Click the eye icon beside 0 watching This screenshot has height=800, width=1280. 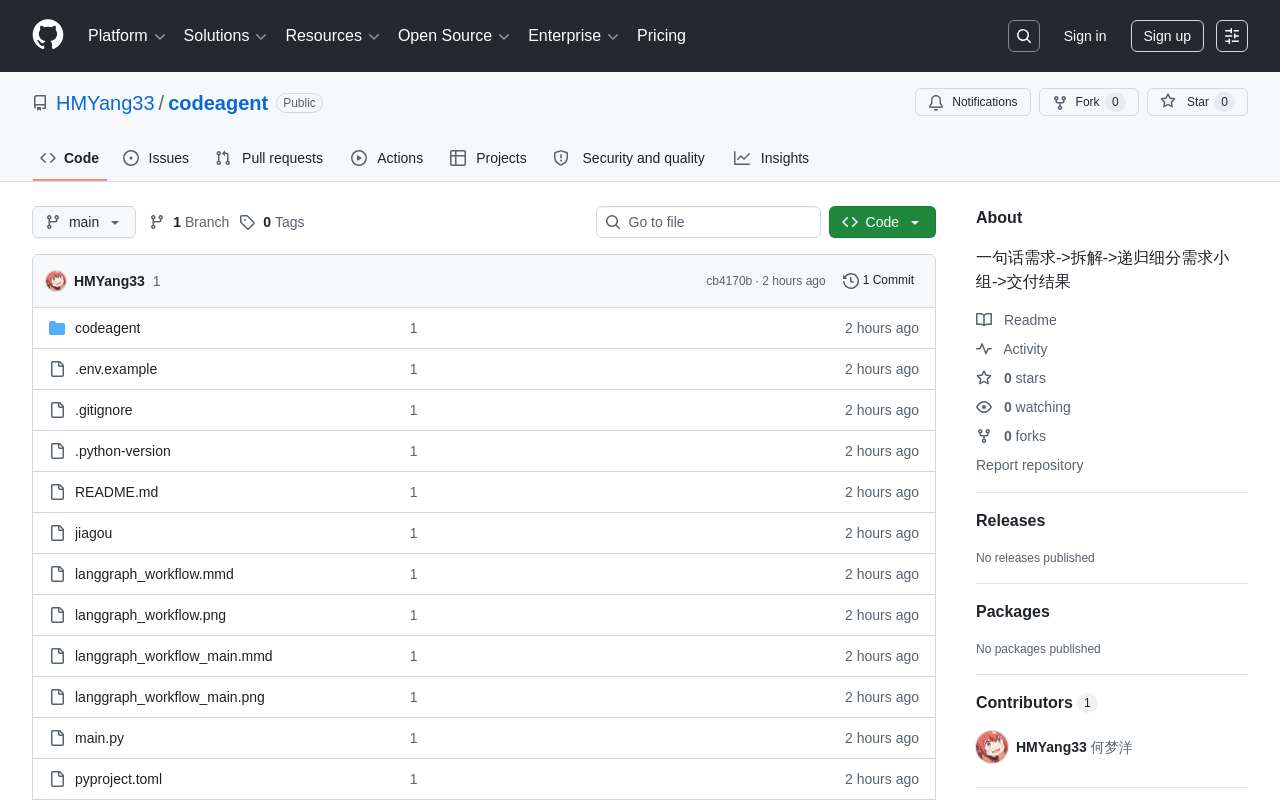pos(984,407)
